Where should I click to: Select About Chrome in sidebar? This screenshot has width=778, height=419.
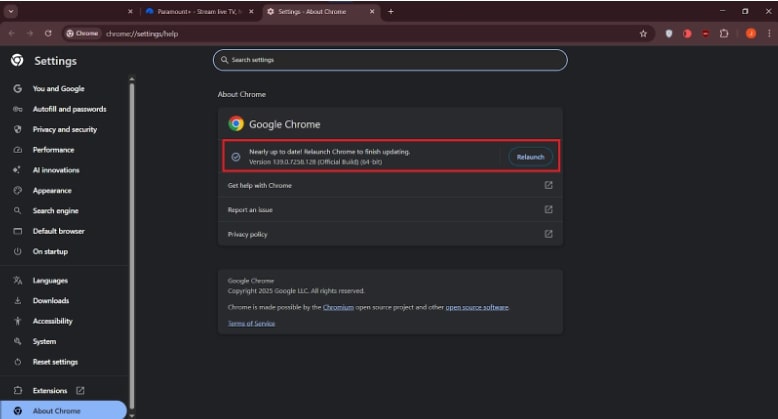pos(63,411)
